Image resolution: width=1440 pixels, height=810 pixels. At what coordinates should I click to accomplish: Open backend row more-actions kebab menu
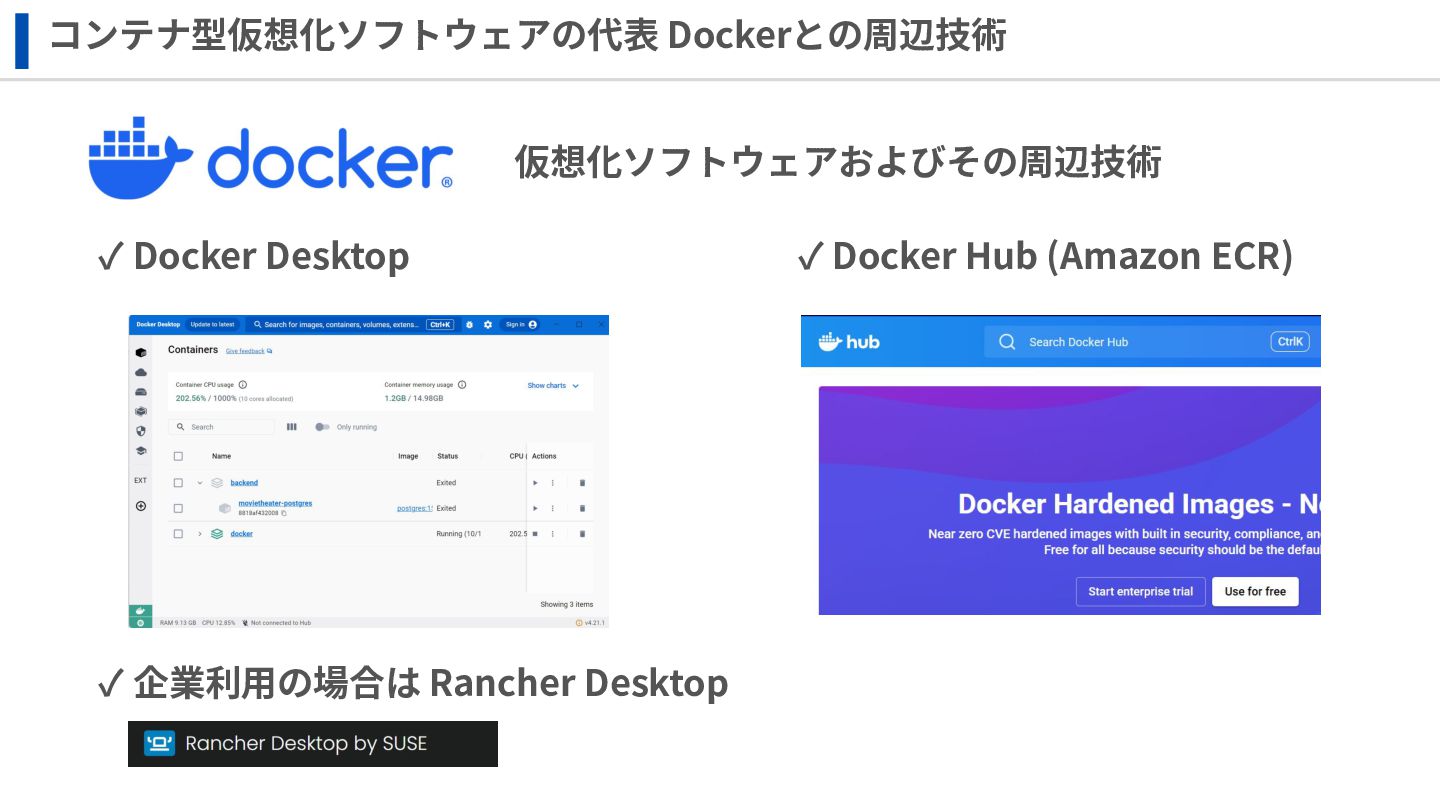(553, 483)
